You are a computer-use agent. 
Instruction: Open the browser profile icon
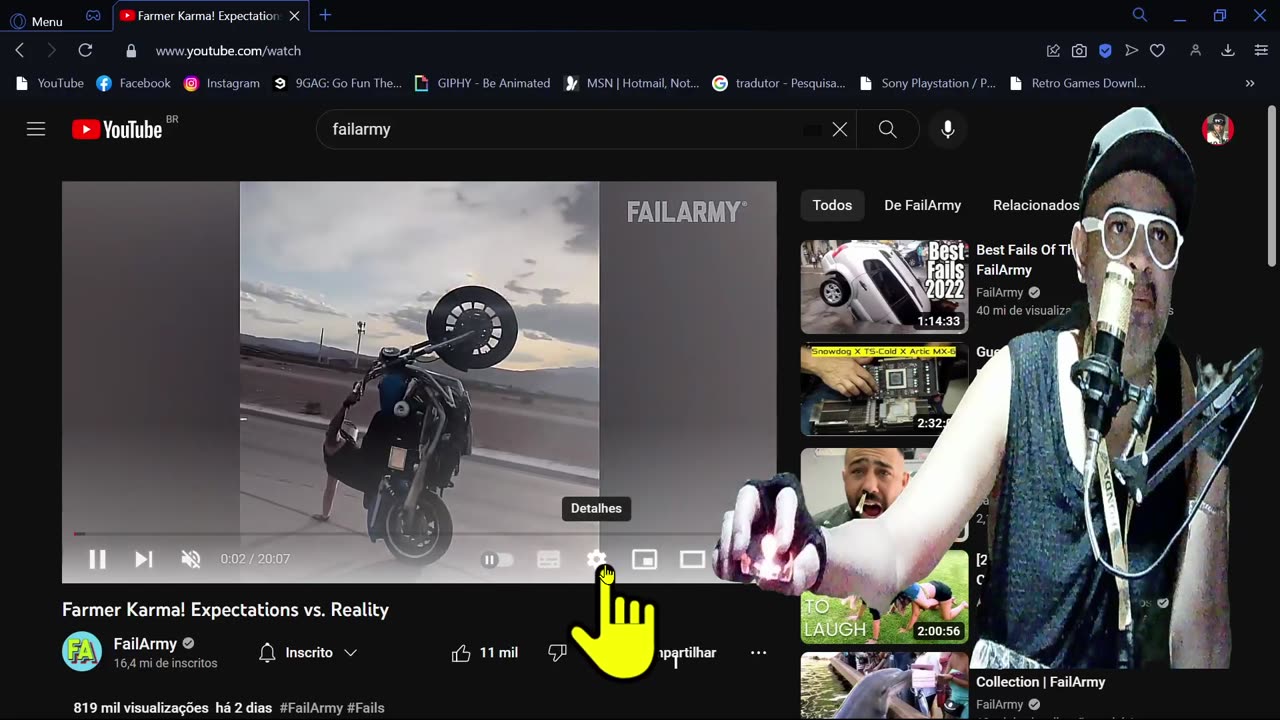click(1195, 51)
